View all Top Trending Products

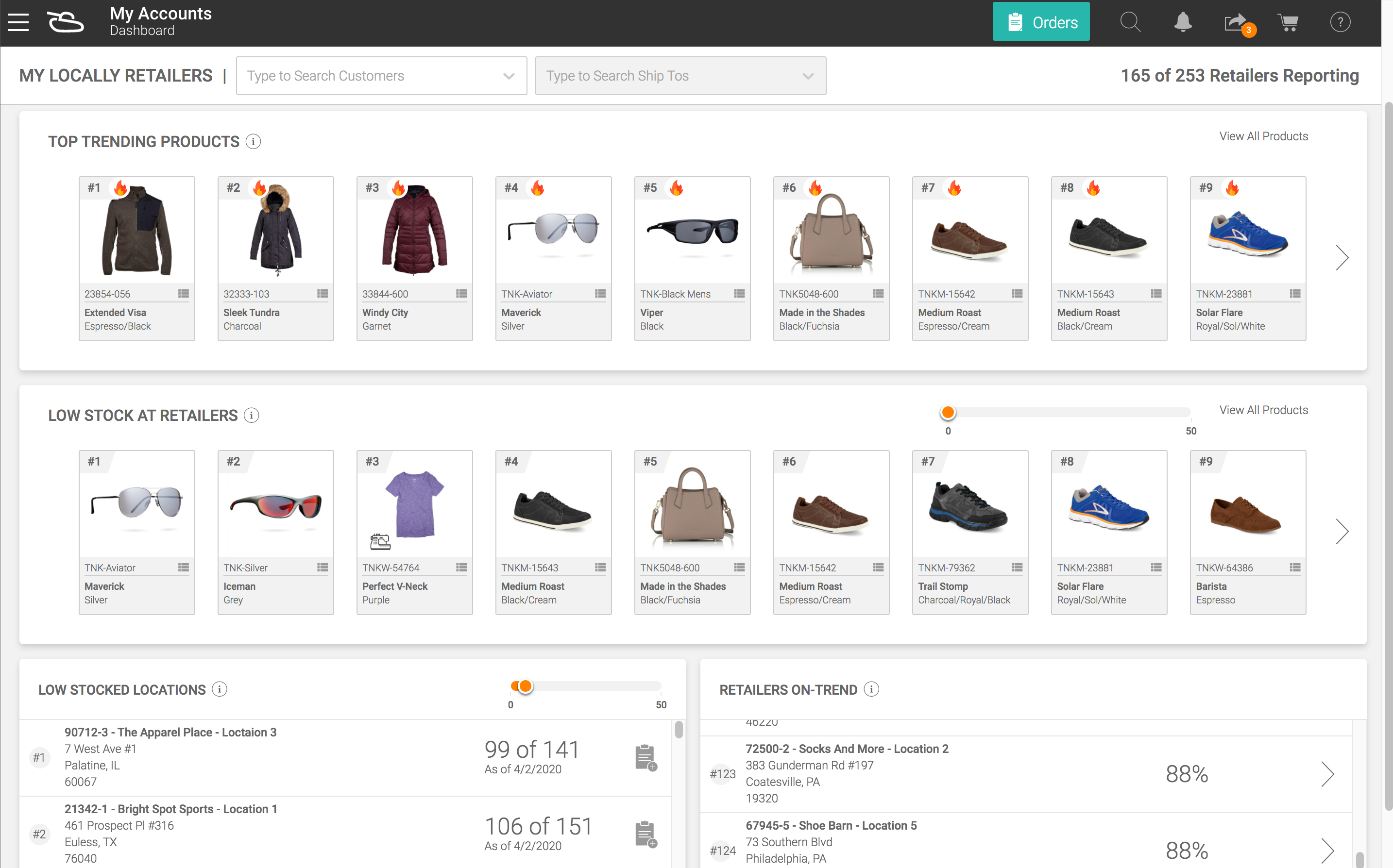pos(1263,136)
